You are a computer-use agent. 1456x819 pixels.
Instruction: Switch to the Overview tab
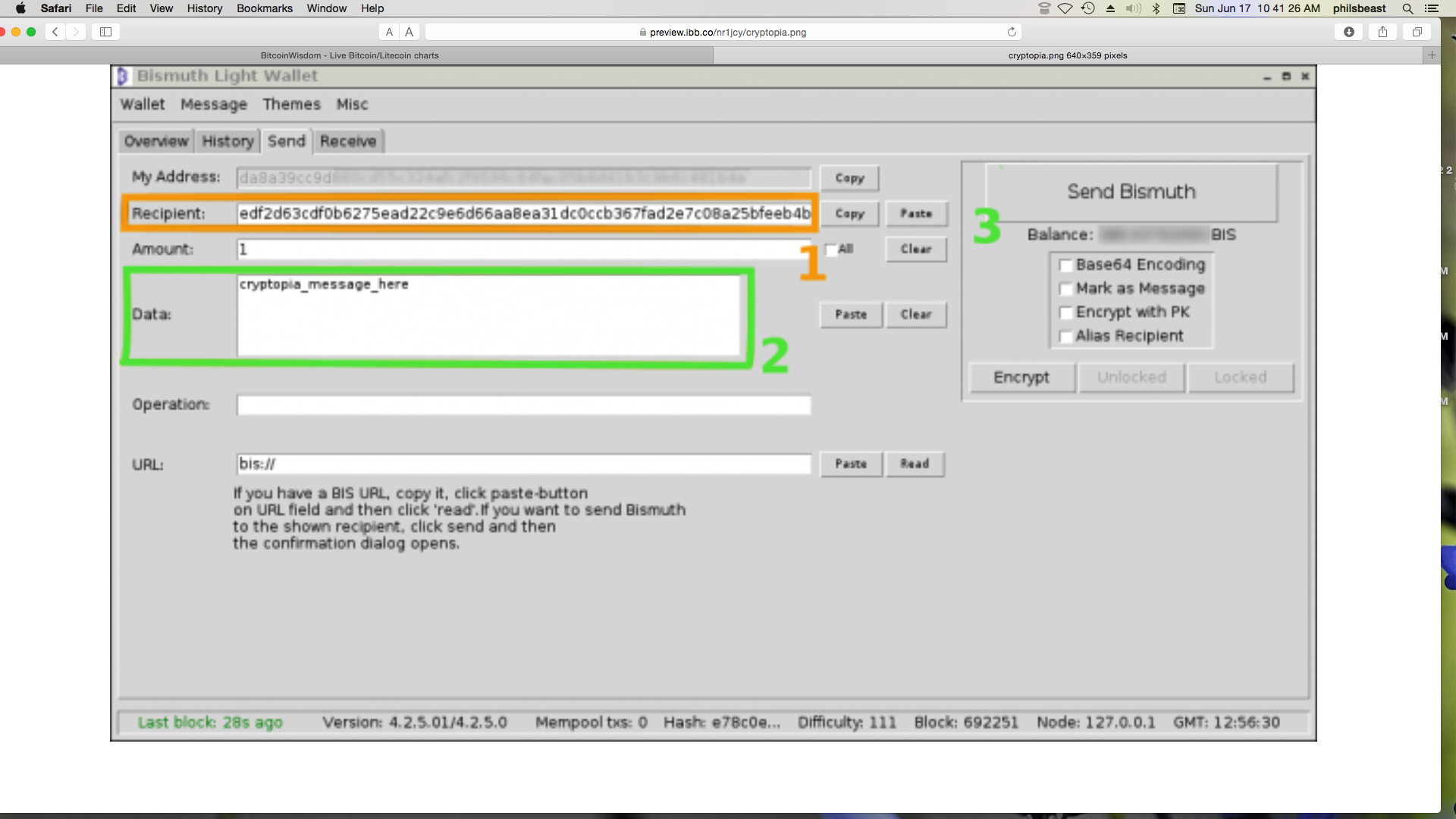click(x=156, y=141)
